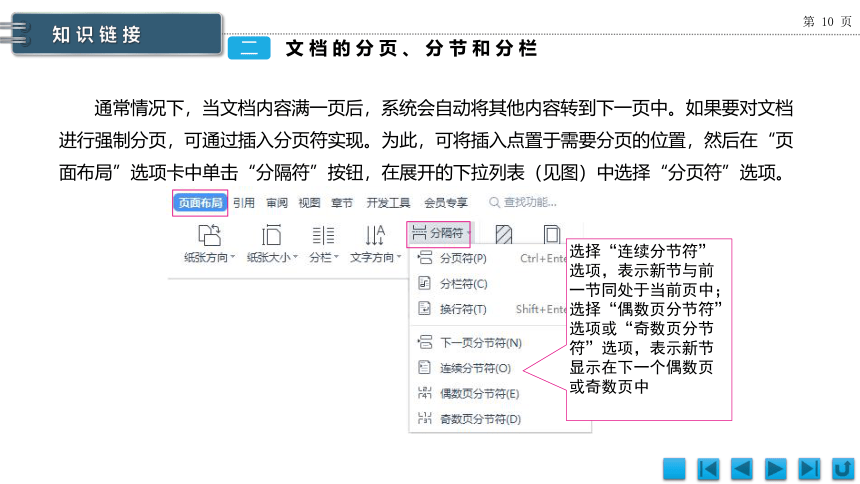Screen dimensions: 860x484
Task: Click the icon beside 分栏符(C)
Action: (x=425, y=283)
